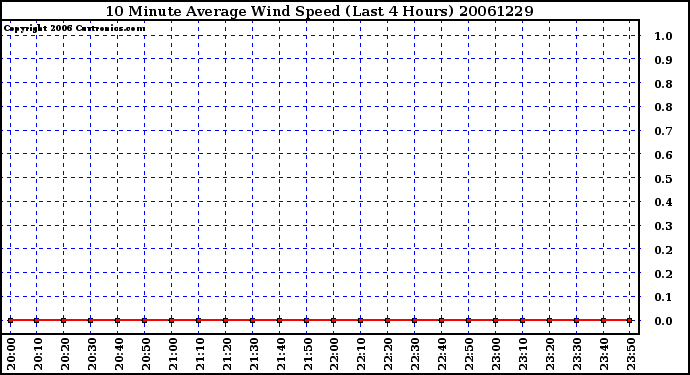Pick the wind speed marker at 21:20
The image size is (690, 375).
point(226,320)
